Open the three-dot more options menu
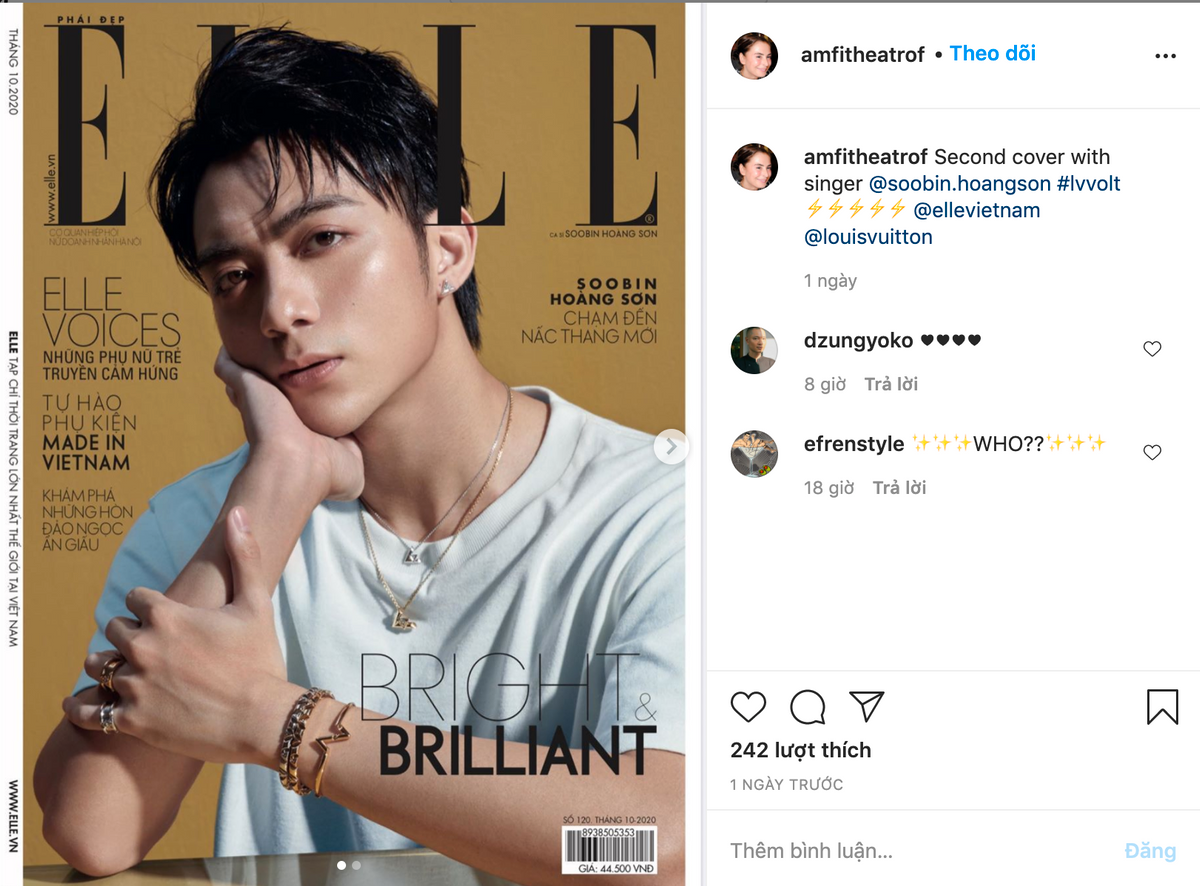The image size is (1200, 886). [1165, 56]
